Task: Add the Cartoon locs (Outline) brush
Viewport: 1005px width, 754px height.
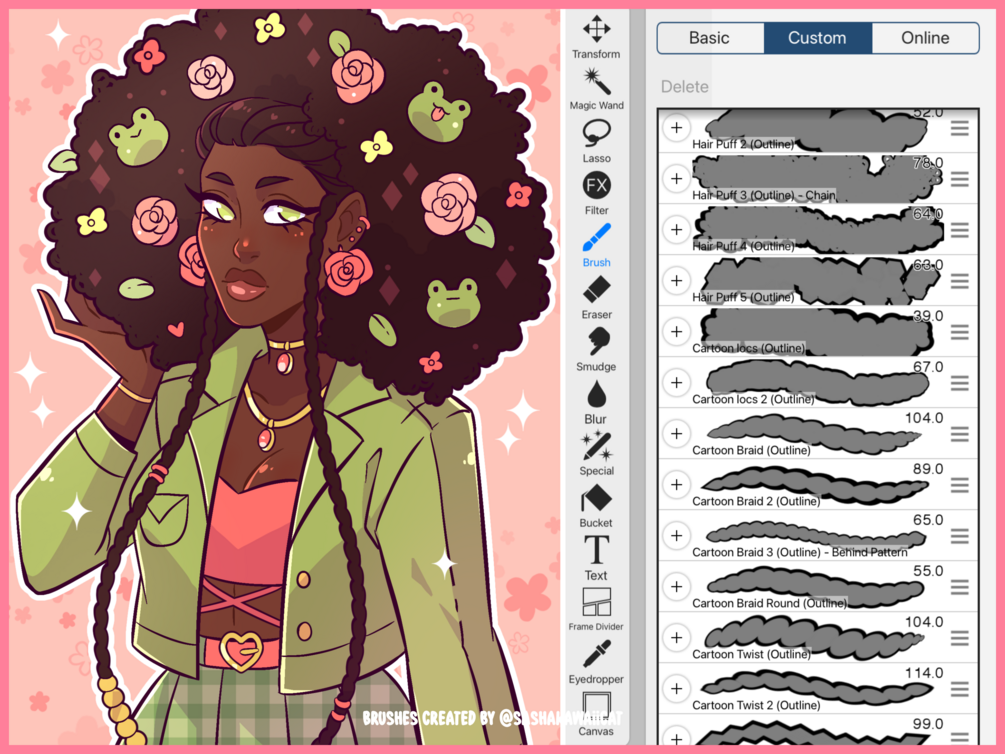Action: tap(676, 331)
